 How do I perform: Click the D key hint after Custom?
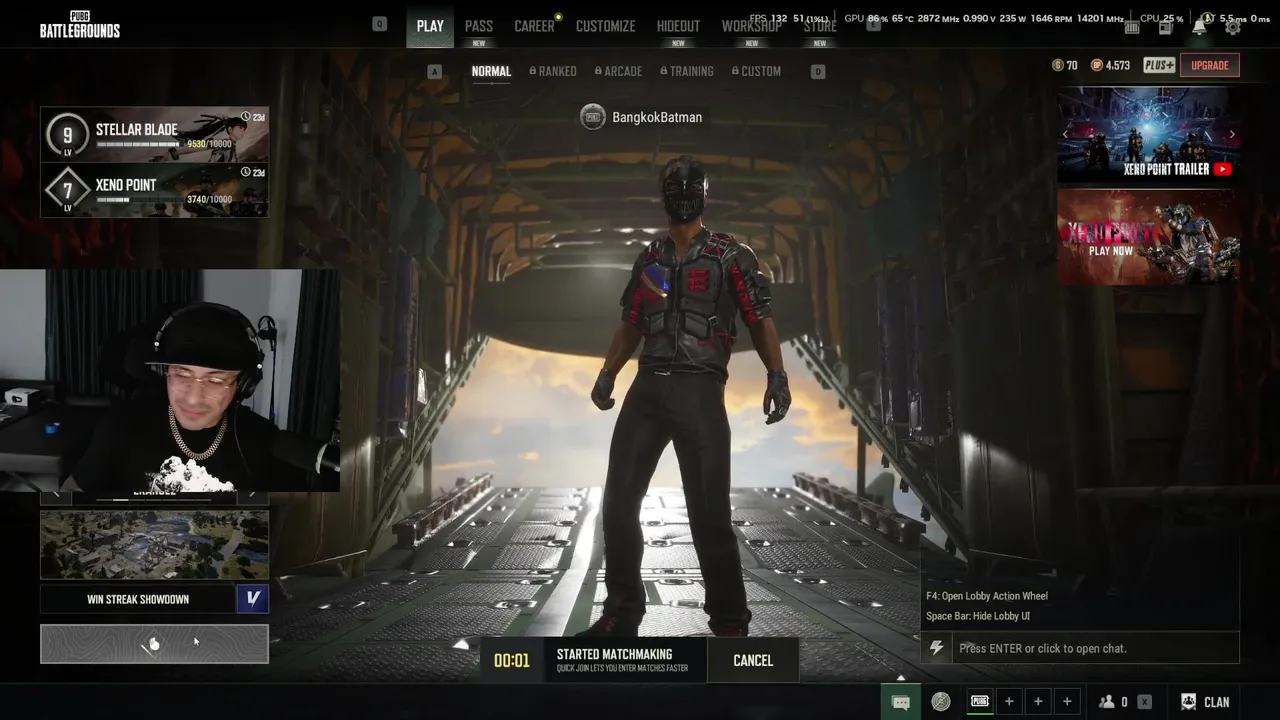818,71
